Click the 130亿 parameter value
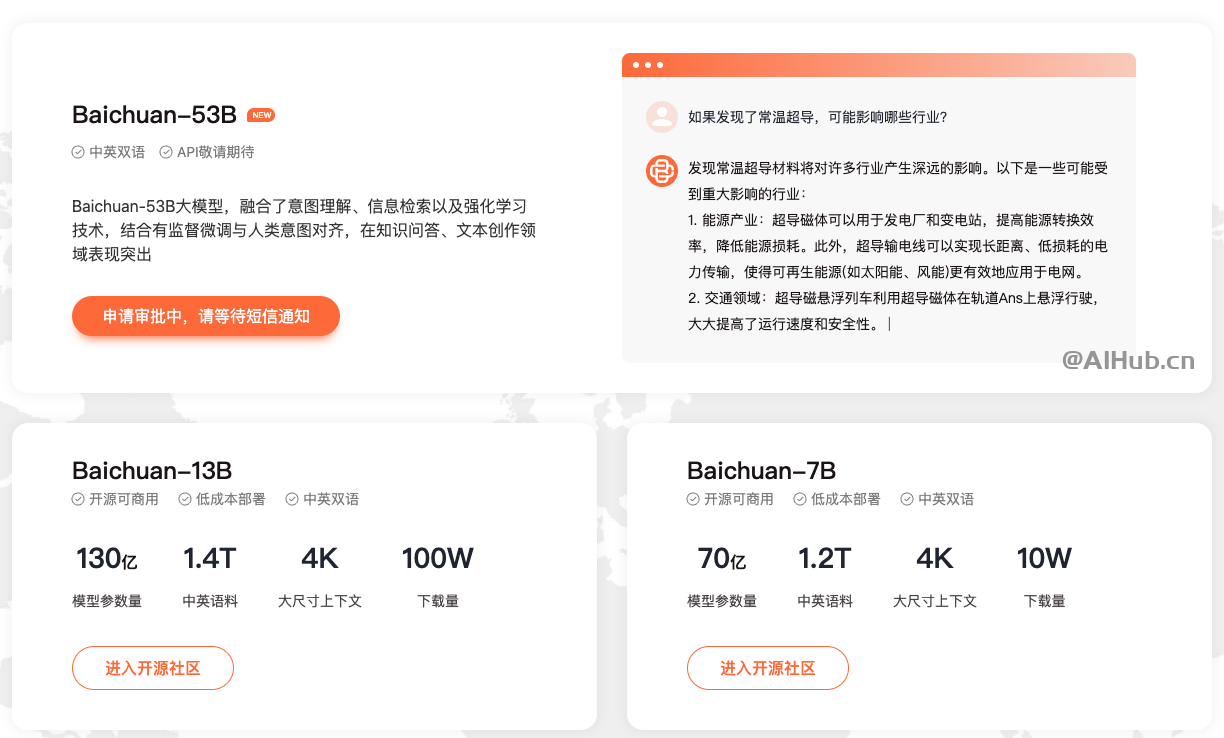 tap(107, 559)
